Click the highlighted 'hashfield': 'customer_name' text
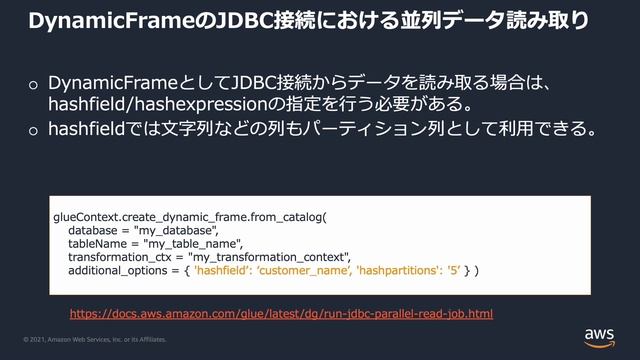 [273, 270]
